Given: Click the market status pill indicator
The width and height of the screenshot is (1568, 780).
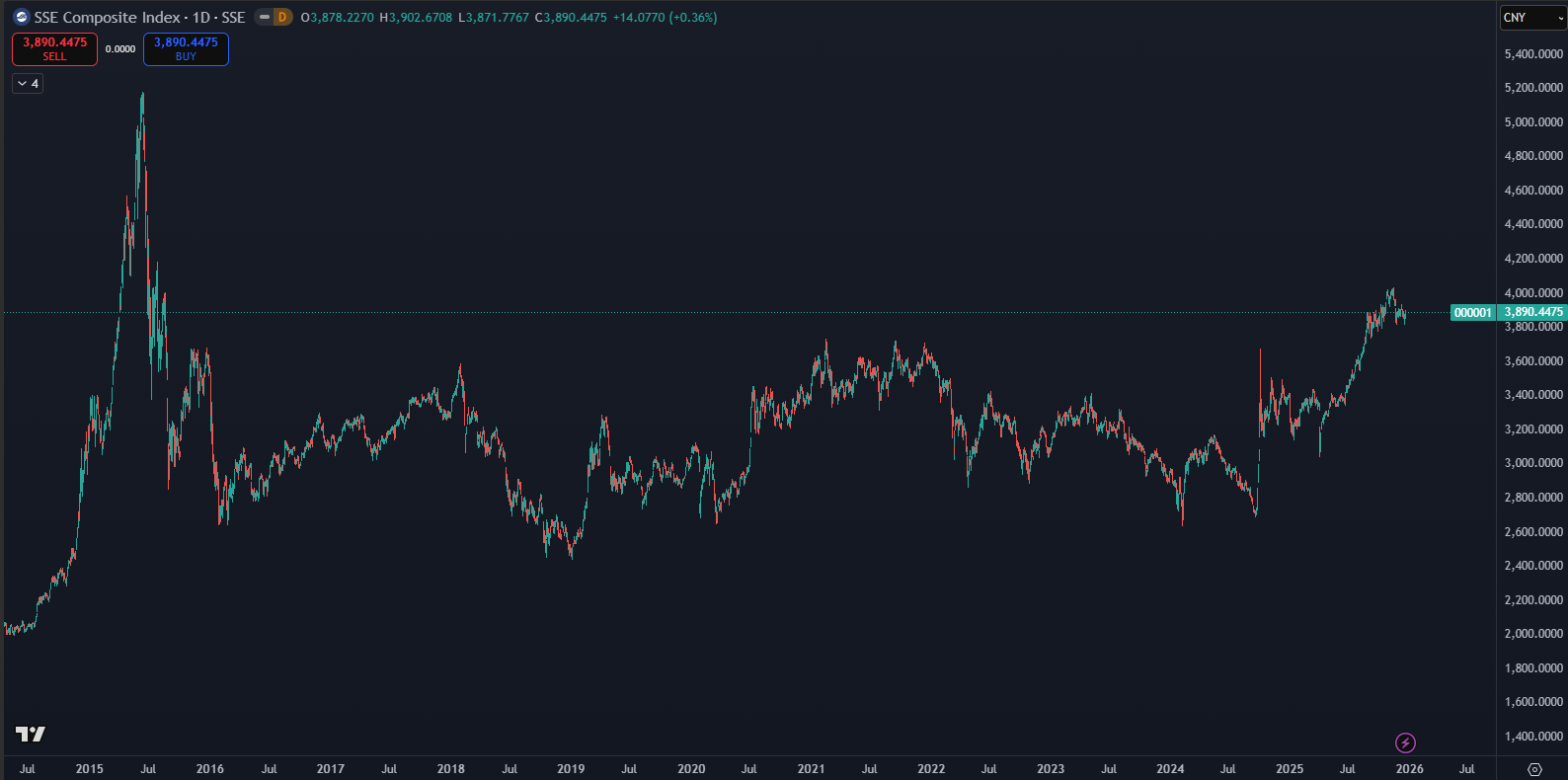Looking at the screenshot, I should point(265,17).
